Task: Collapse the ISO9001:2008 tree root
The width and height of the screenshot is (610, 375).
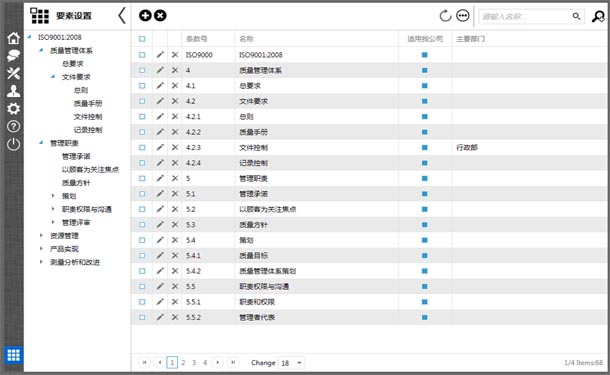Action: click(29, 37)
